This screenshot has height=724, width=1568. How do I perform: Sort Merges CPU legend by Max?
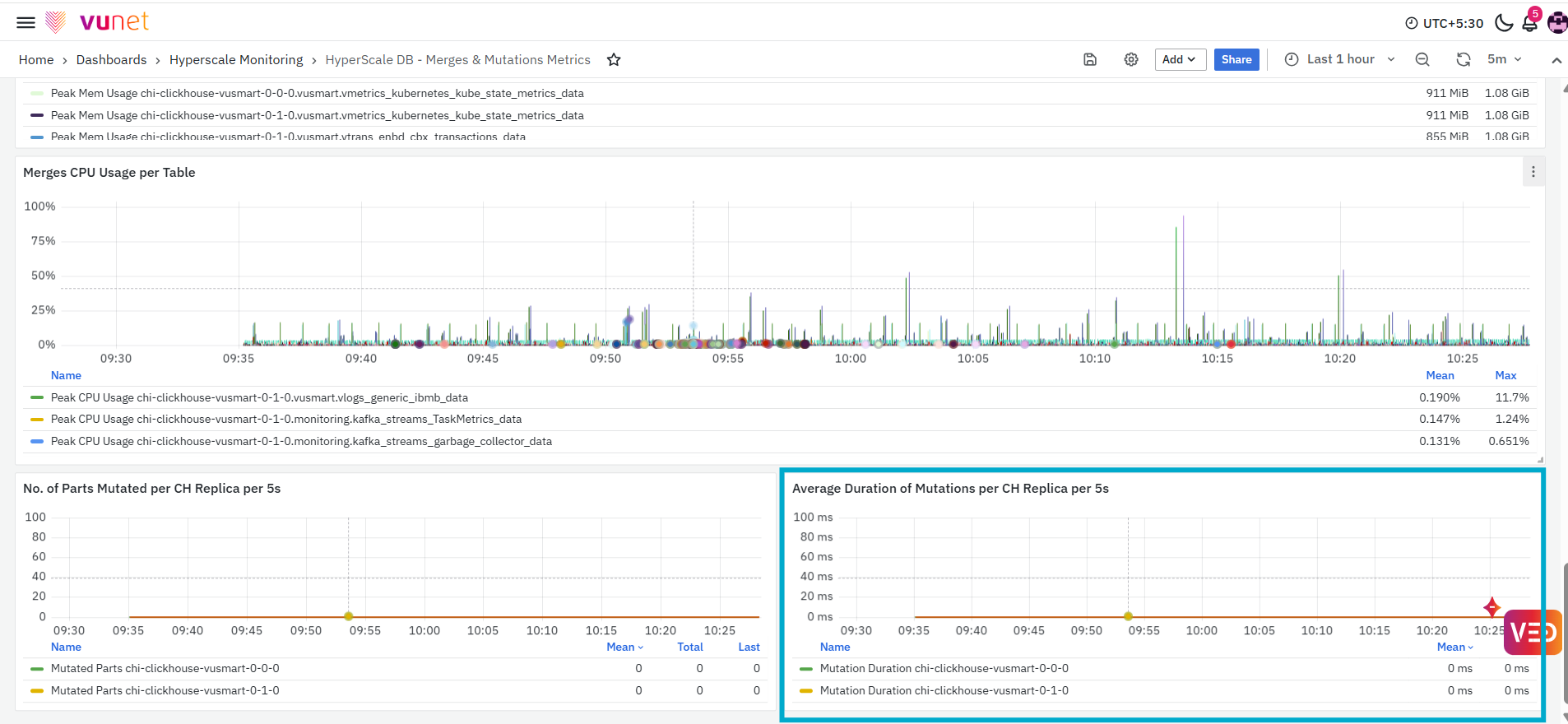tap(1505, 375)
